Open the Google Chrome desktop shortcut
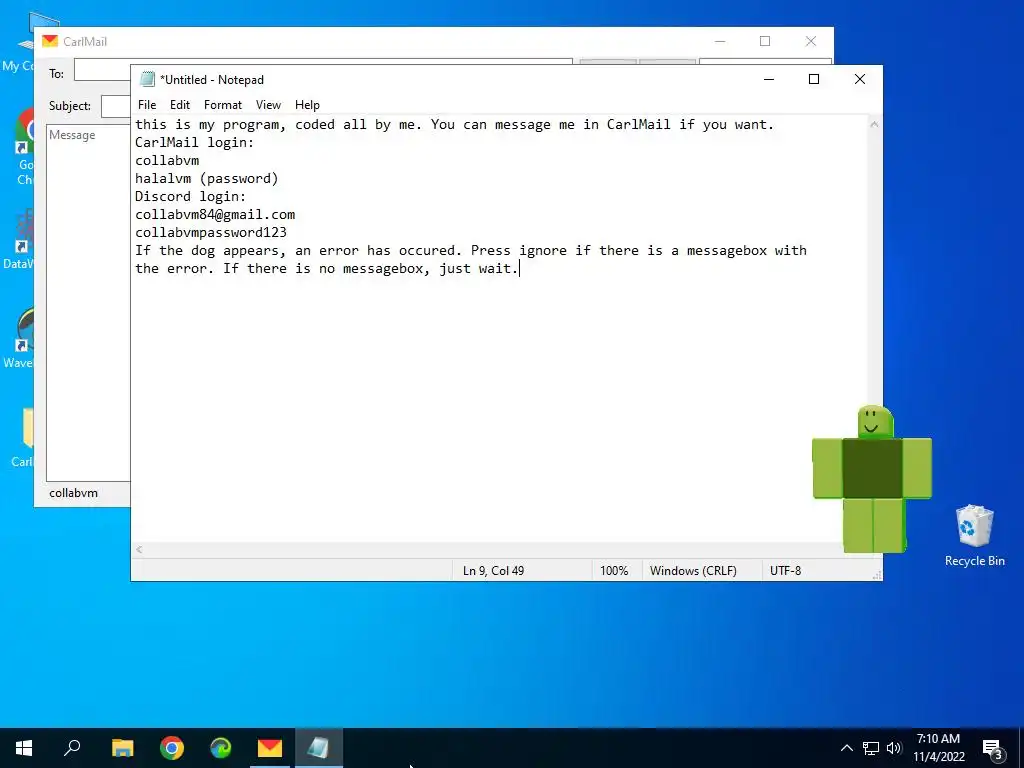The image size is (1024, 768). pos(25,146)
